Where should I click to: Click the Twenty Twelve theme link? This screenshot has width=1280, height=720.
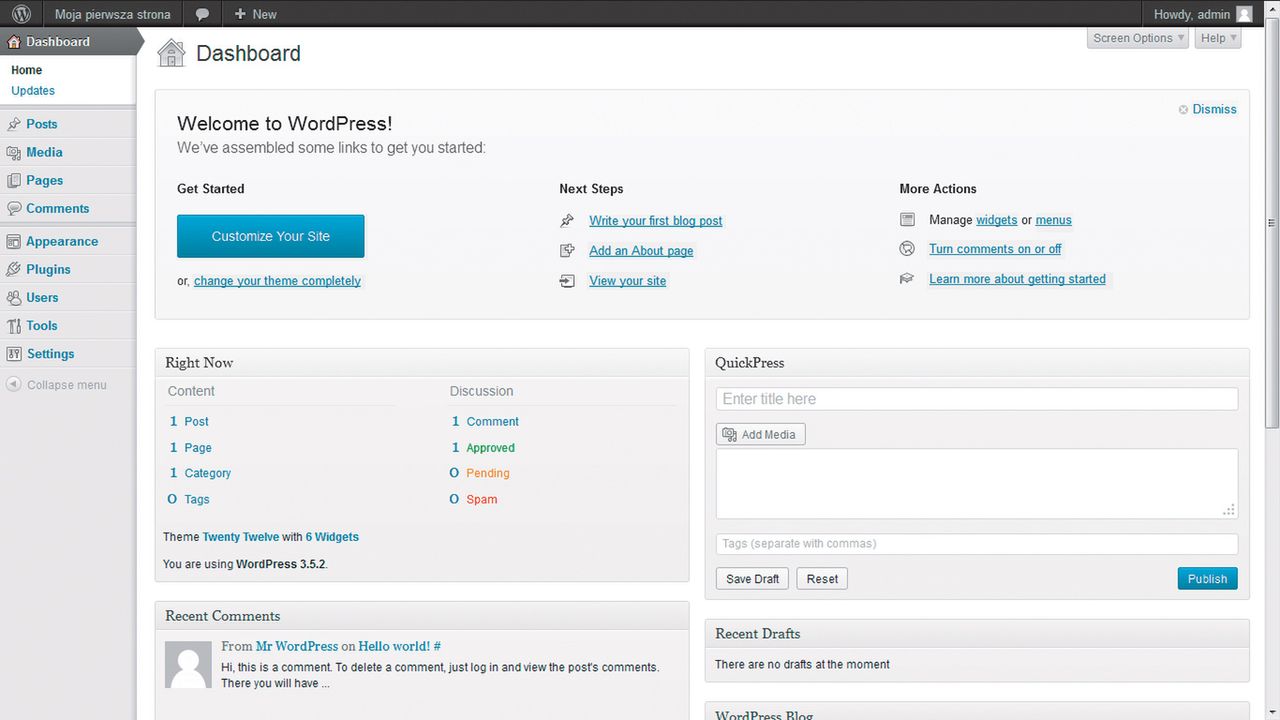pyautogui.click(x=241, y=537)
